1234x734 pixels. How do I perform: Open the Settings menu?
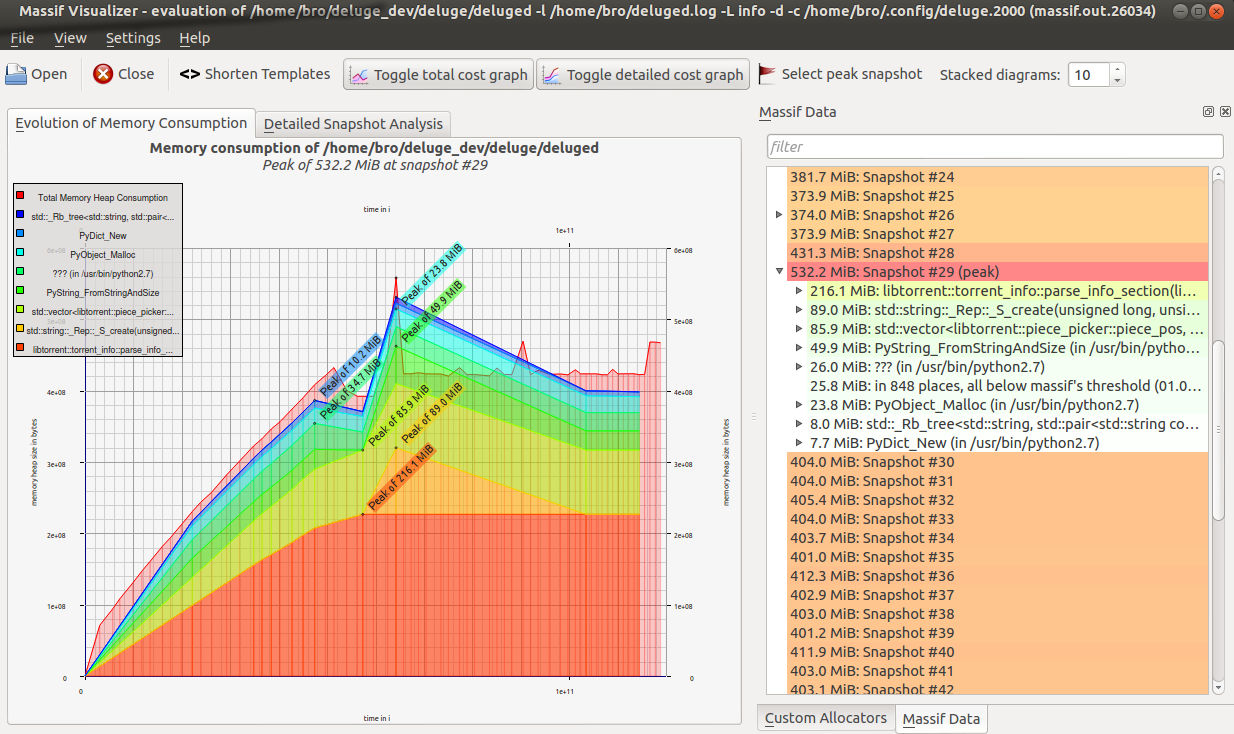133,38
